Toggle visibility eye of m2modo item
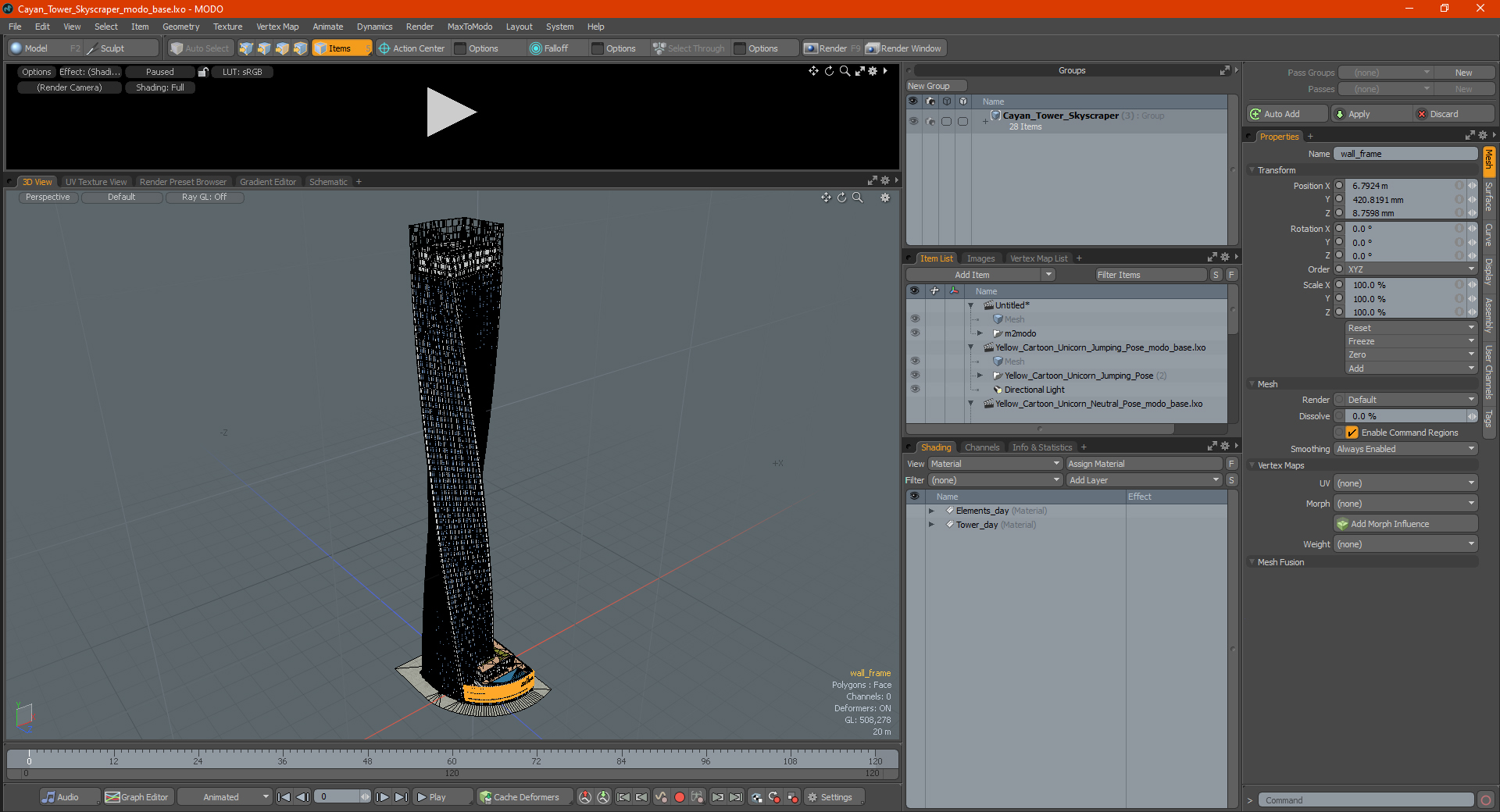1500x812 pixels. pyautogui.click(x=915, y=333)
